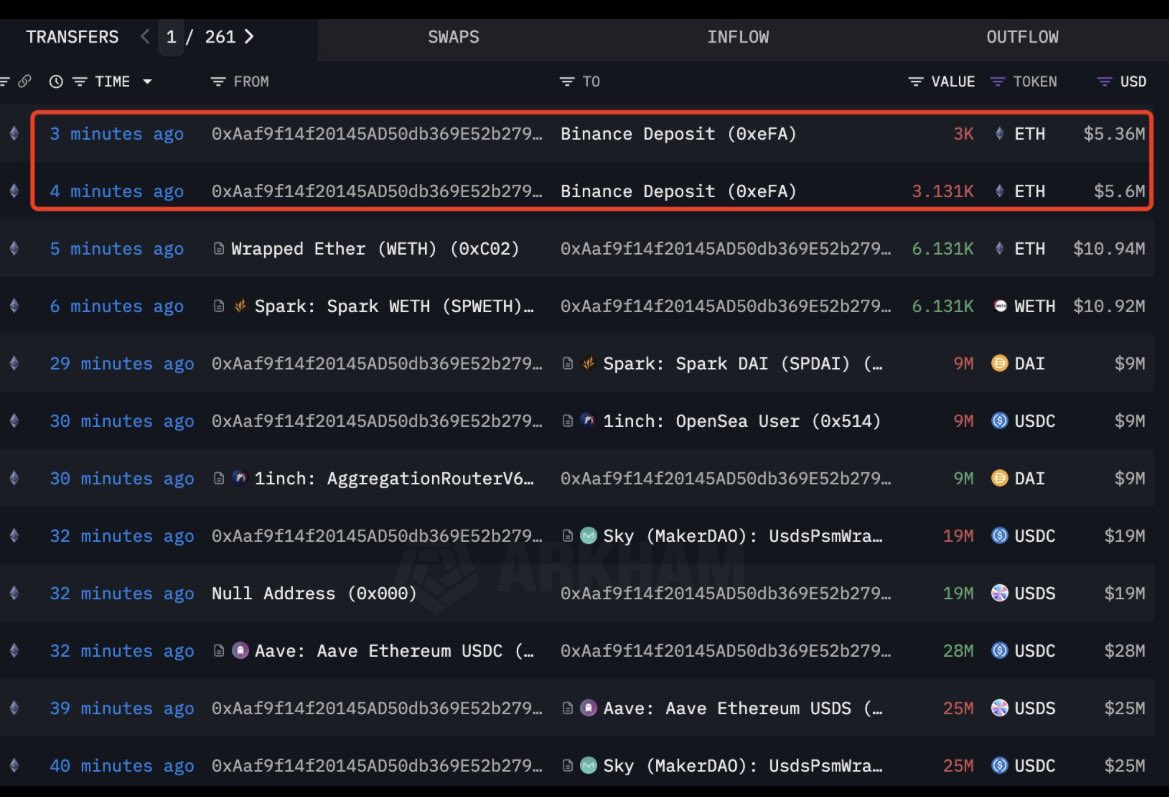1169x797 pixels.
Task: Click Spark: Spark DAI (SPDAI) recipient
Action: 743,364
